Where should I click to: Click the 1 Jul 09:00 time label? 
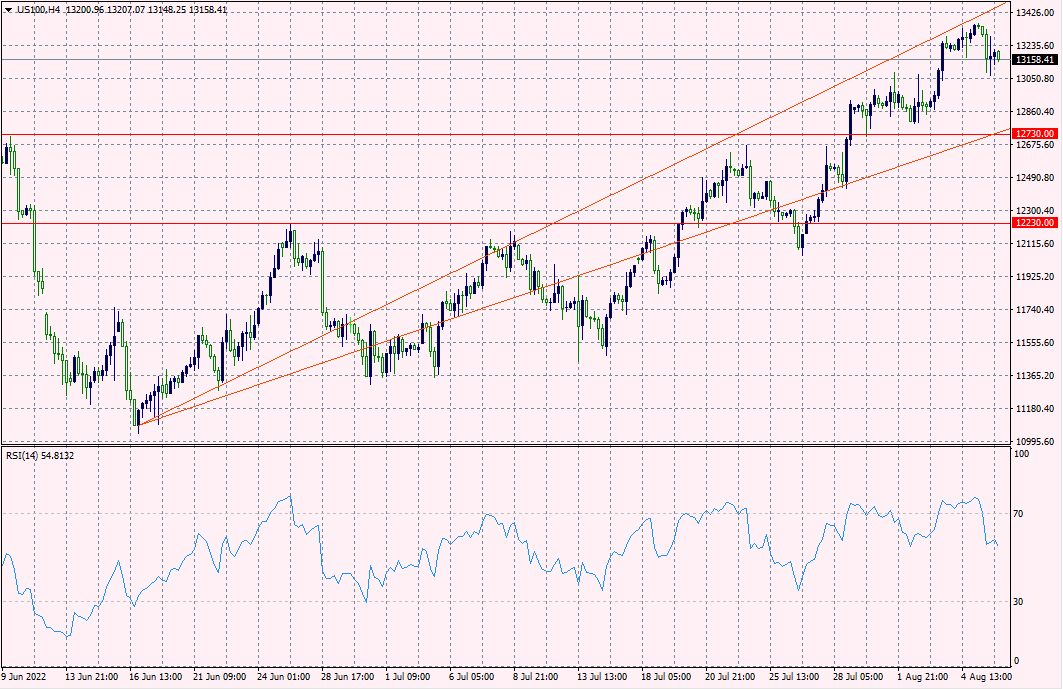click(407, 677)
